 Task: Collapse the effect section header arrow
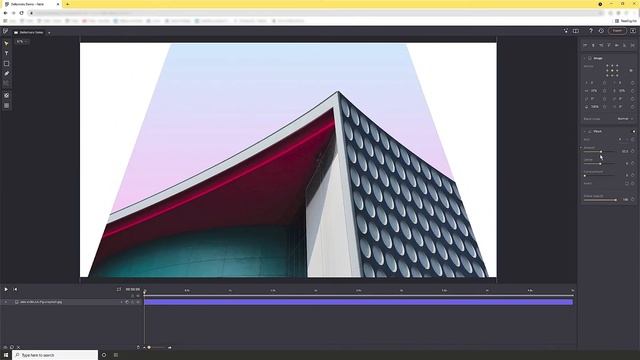click(x=584, y=131)
